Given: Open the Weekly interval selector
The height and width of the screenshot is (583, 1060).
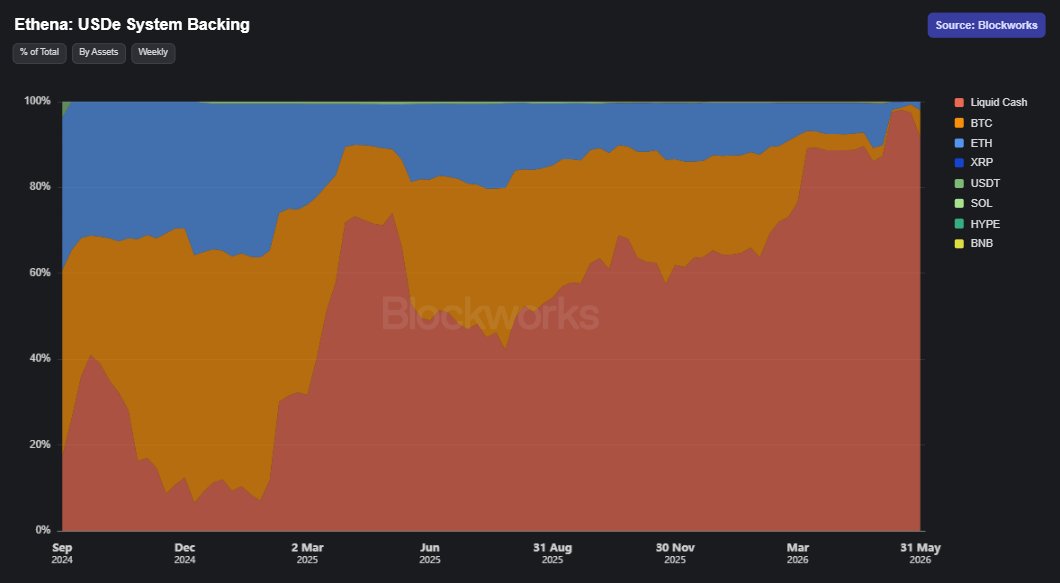Looking at the screenshot, I should 153,53.
